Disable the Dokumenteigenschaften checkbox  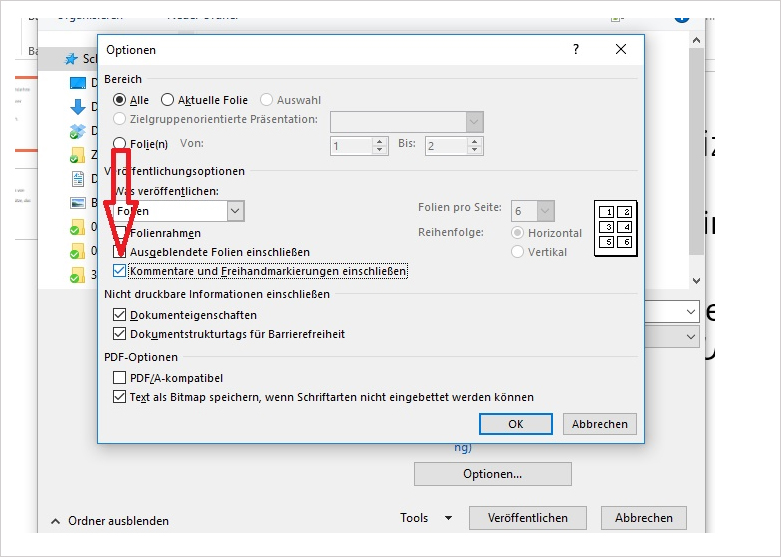point(120,315)
